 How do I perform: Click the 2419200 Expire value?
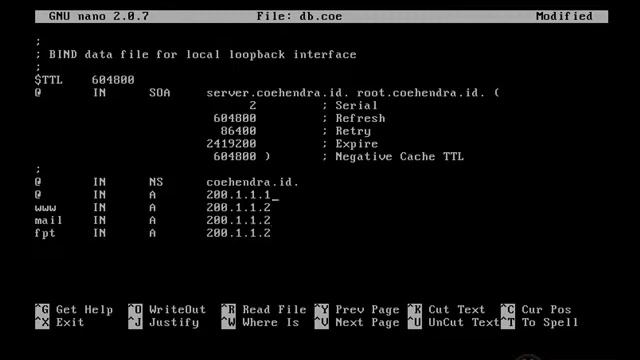pyautogui.click(x=231, y=144)
